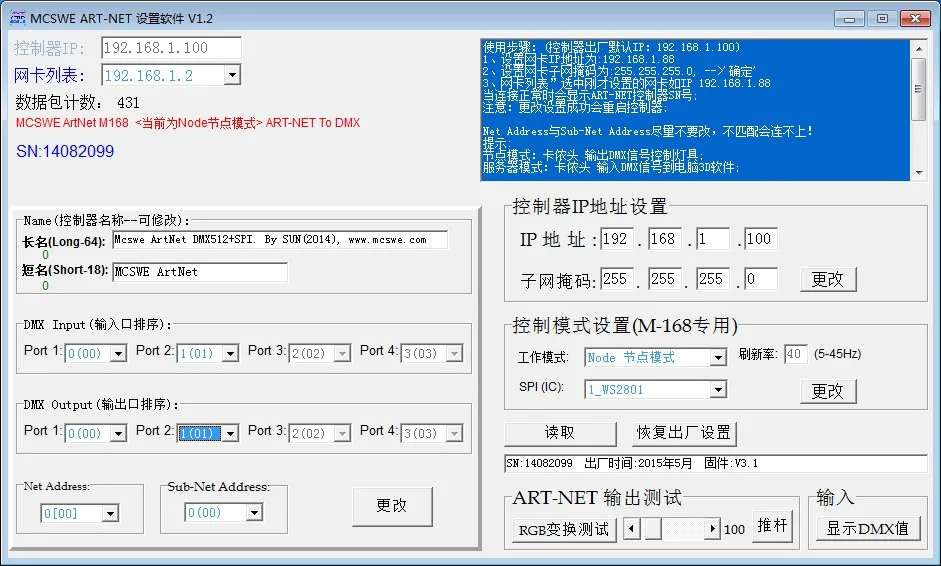Open the 网卡列表 network adapter dropdown
Image resolution: width=941 pixels, height=566 pixels.
[x=232, y=76]
